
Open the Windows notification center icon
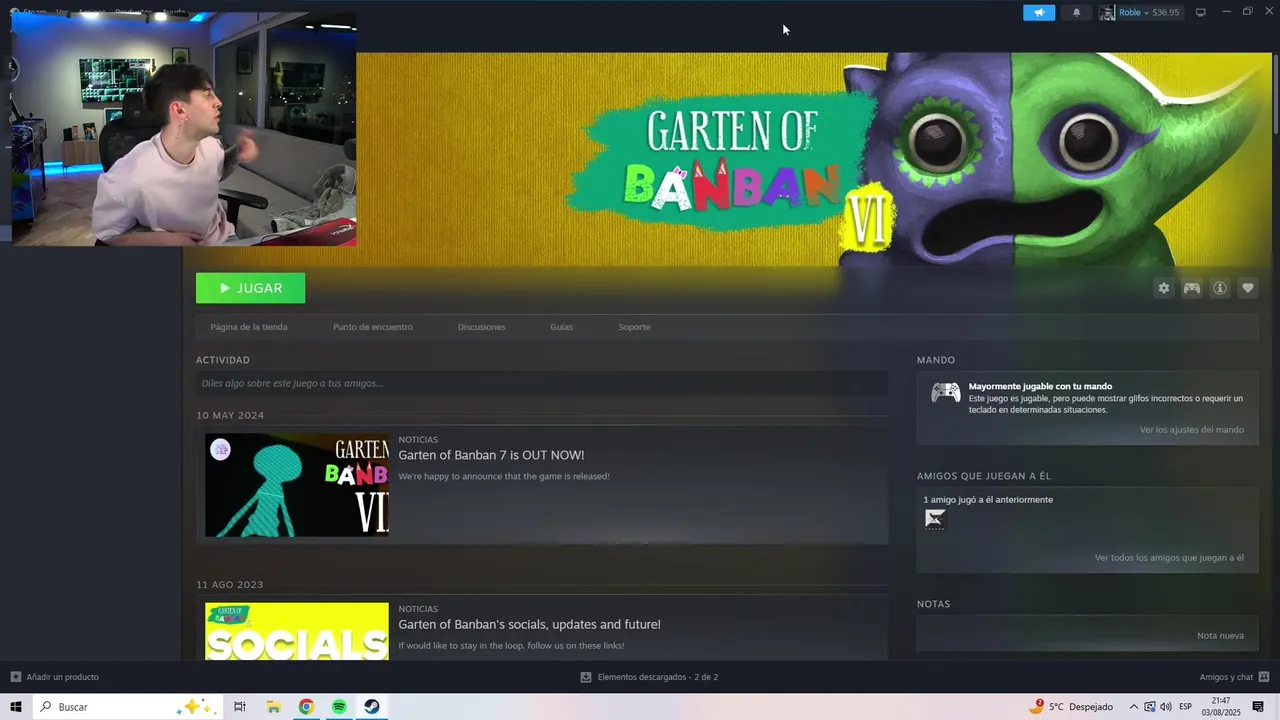coord(1259,707)
